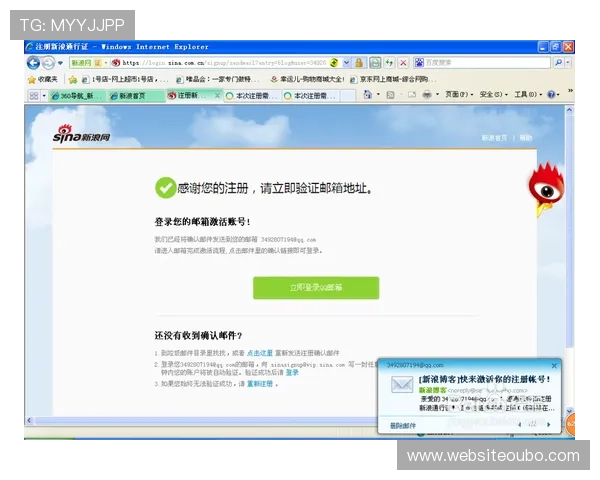Screen dimensions: 600x480
Task: Switch to the second 本次注册需 tab
Action: coord(310,96)
